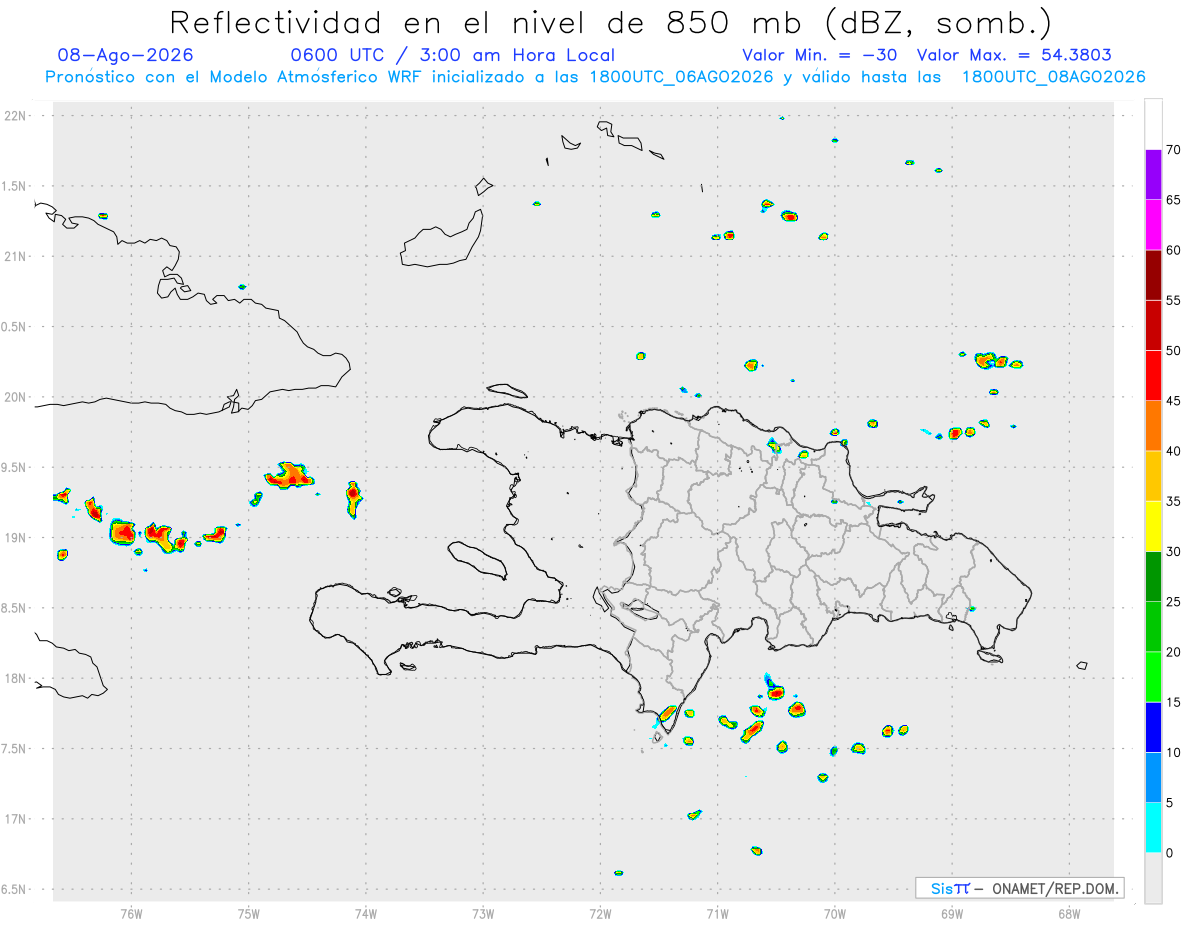Click the magenta 60-65 dBZ colorbar segment
This screenshot has height=927, width=1200.
tap(1153, 225)
